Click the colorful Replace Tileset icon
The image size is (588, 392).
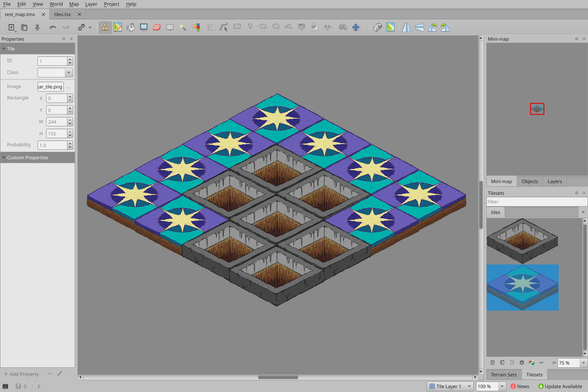pos(531,363)
